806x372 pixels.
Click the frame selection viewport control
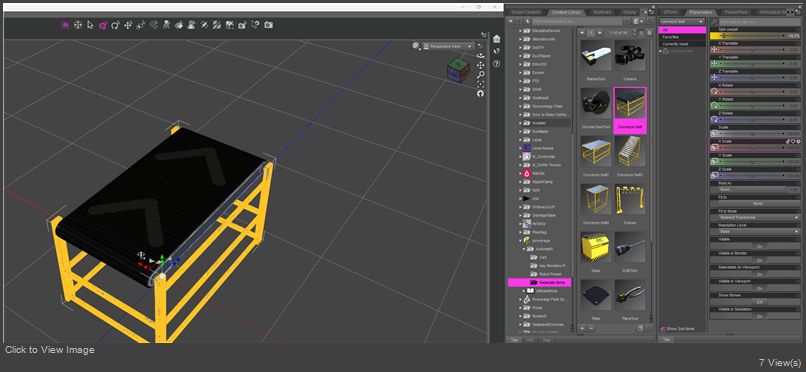click(481, 84)
